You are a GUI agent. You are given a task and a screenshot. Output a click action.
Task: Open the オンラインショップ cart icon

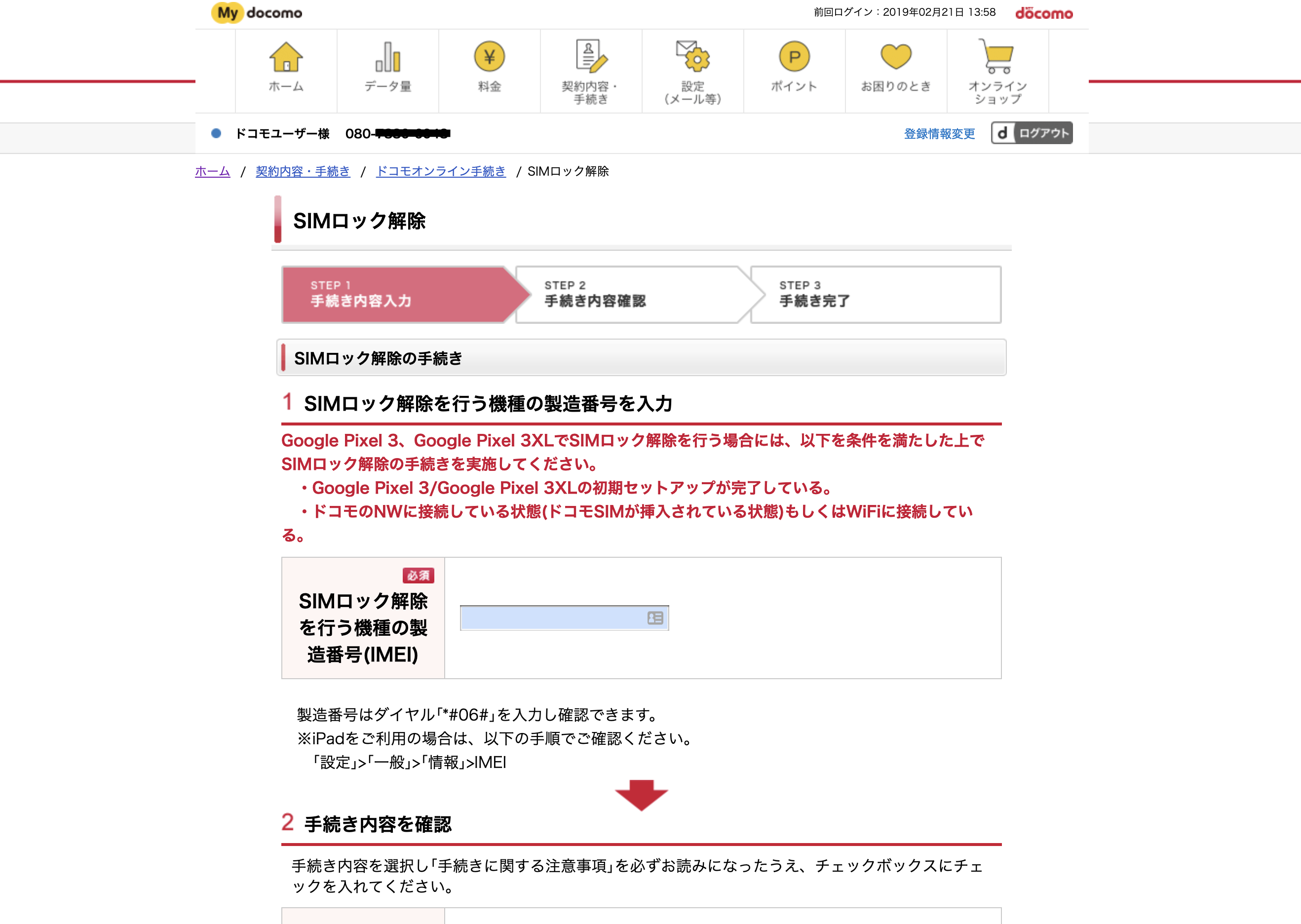[996, 56]
